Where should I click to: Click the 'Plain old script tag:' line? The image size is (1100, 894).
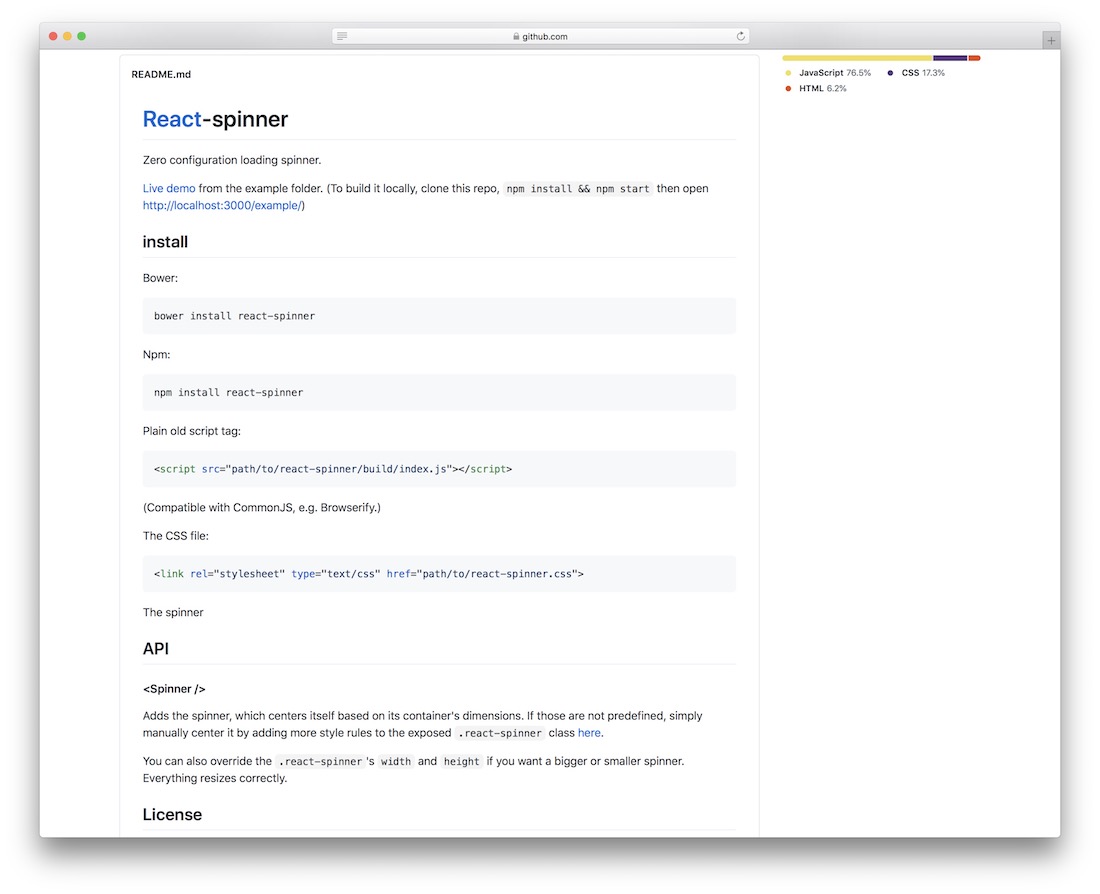[x=192, y=431]
